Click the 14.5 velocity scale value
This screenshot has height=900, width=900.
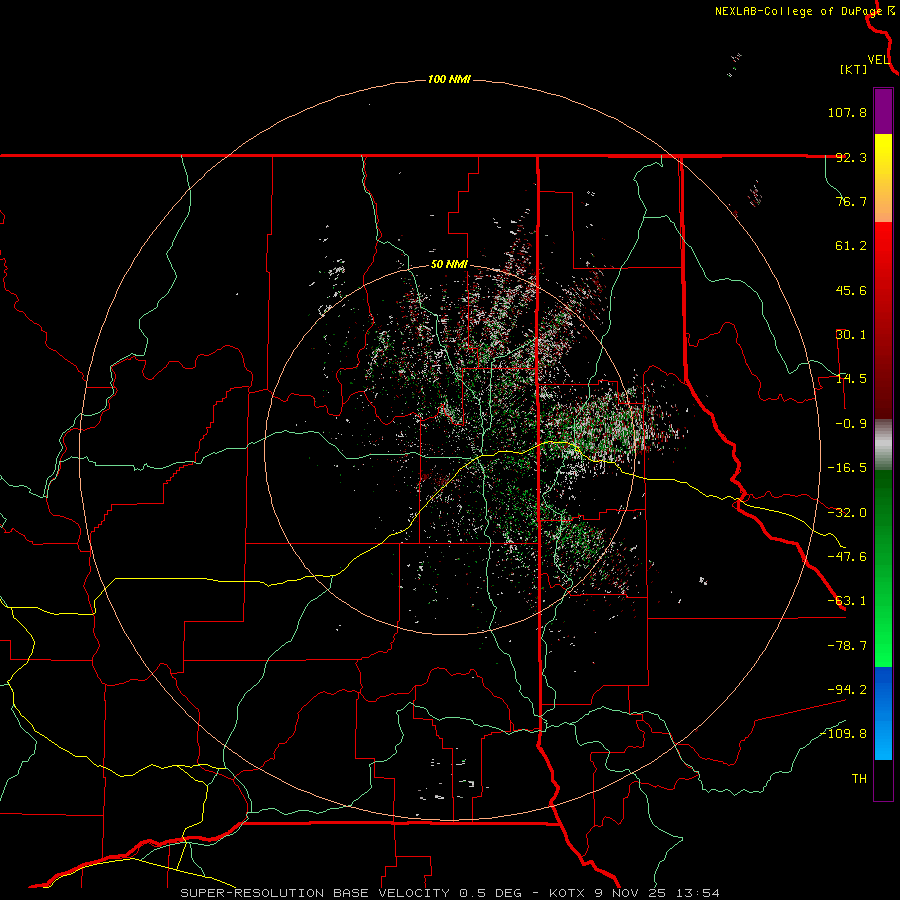point(851,379)
